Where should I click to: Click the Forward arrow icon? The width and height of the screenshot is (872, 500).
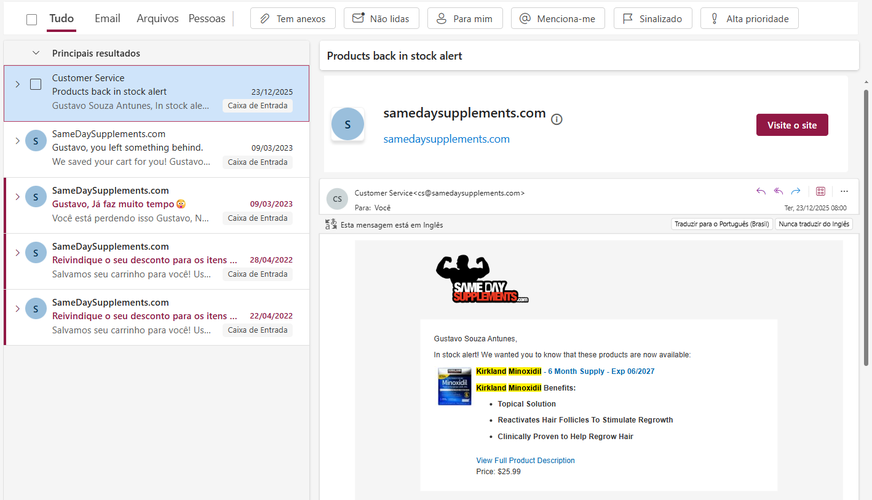(x=796, y=191)
